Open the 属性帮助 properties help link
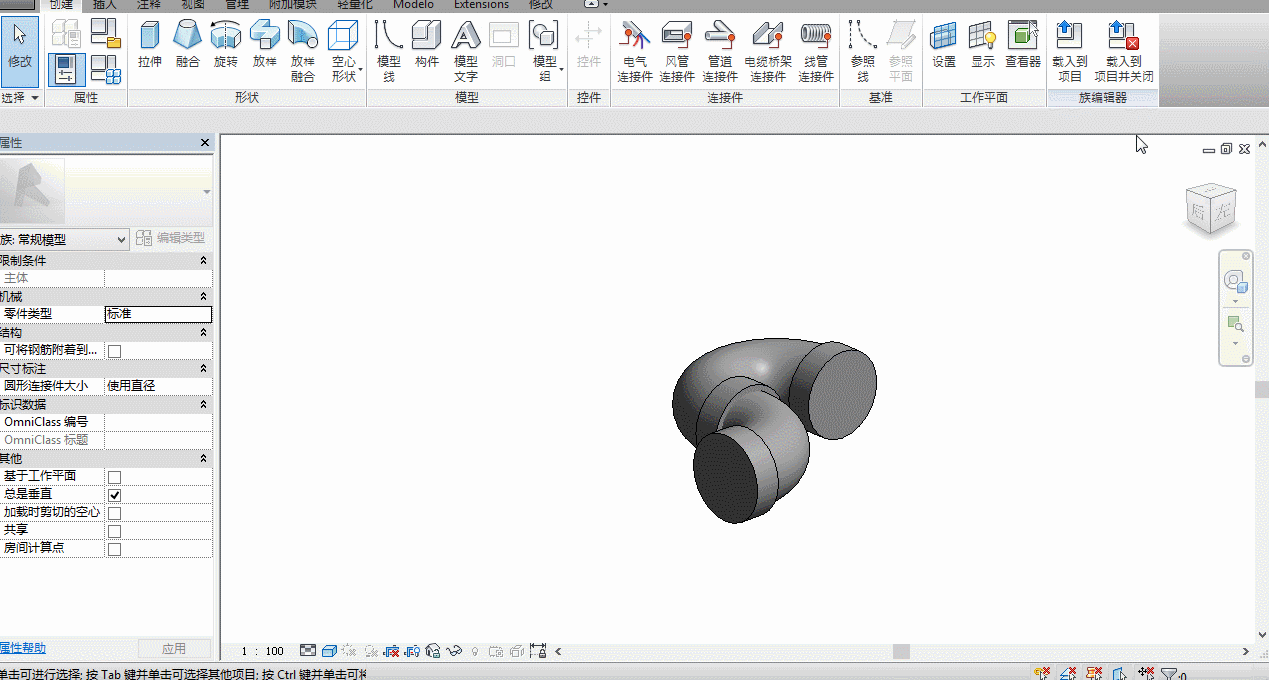 coord(22,648)
